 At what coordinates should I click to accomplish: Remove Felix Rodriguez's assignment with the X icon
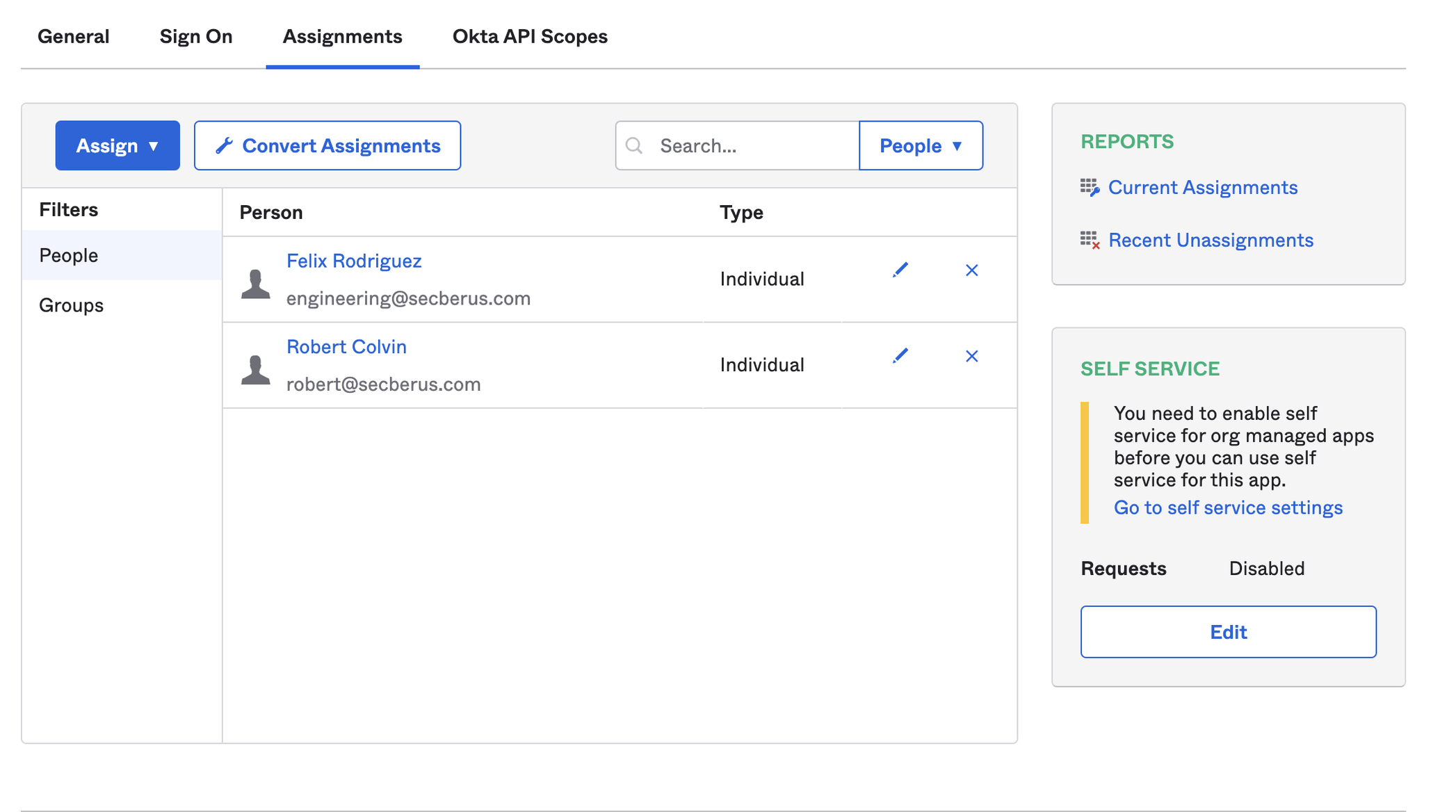pyautogui.click(x=971, y=270)
